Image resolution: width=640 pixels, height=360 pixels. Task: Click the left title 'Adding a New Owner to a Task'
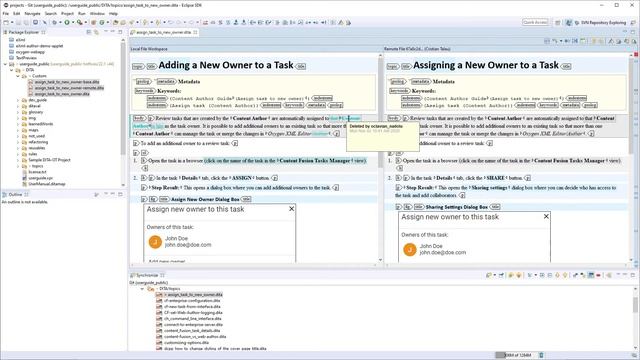226,65
